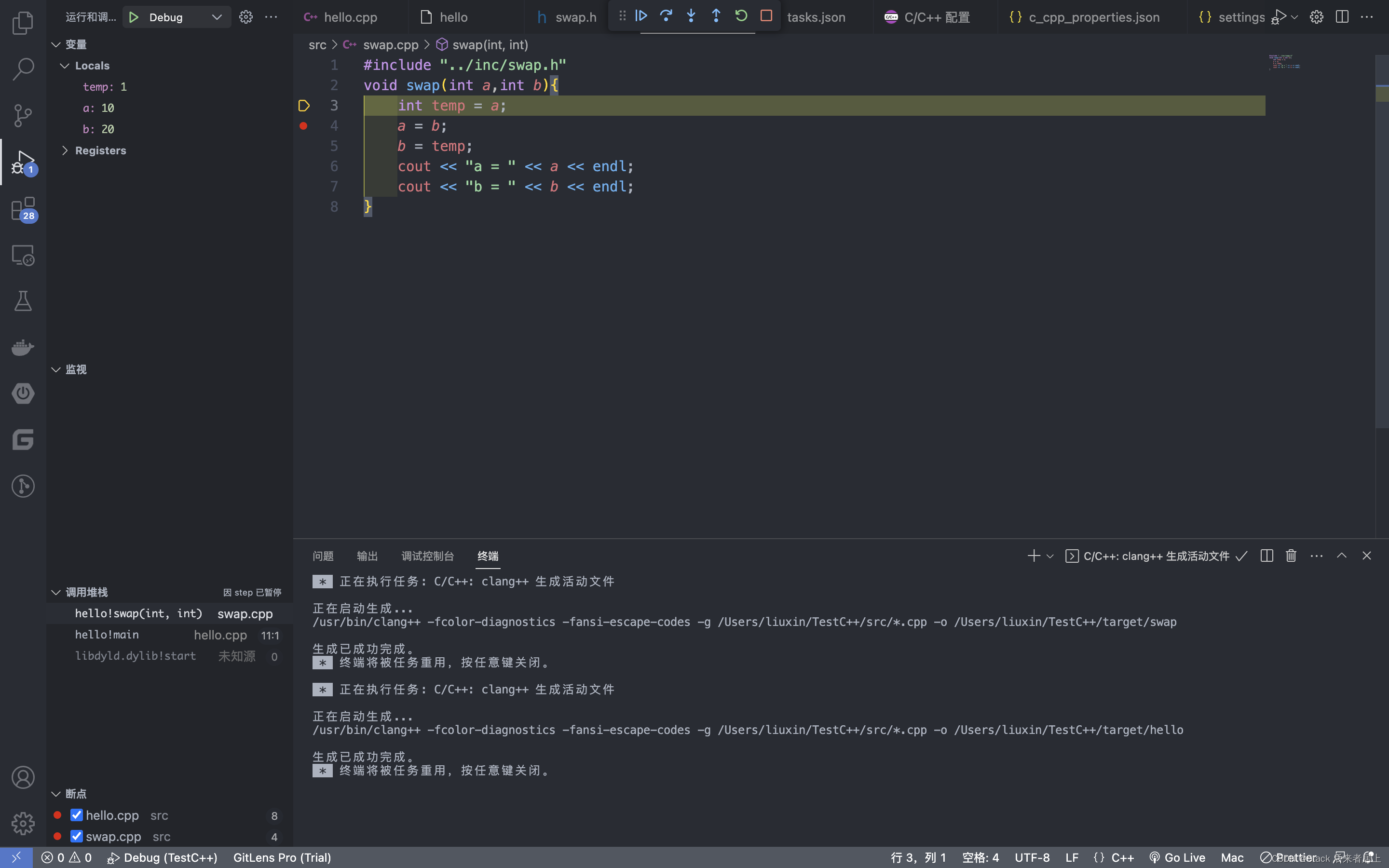The image size is (1389, 868).
Task: Maximize panel size chevron up
Action: coord(1341,556)
